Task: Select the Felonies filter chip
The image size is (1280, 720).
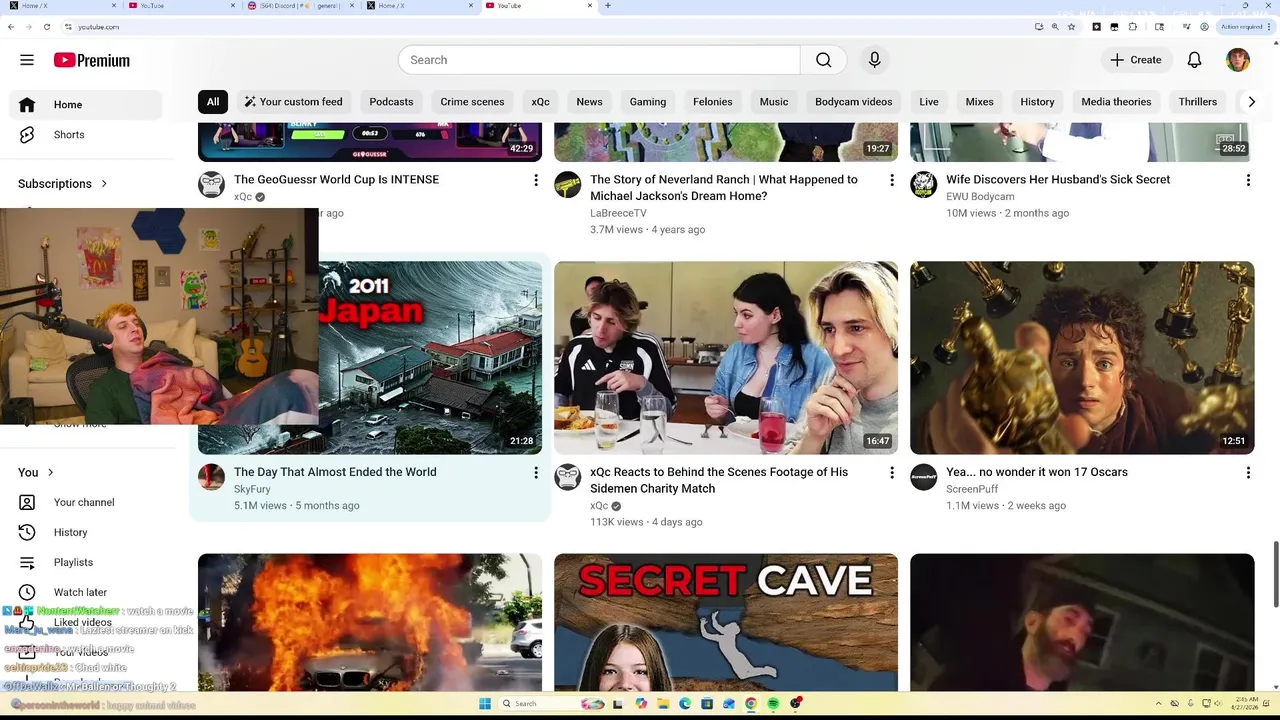Action: pyautogui.click(x=712, y=102)
